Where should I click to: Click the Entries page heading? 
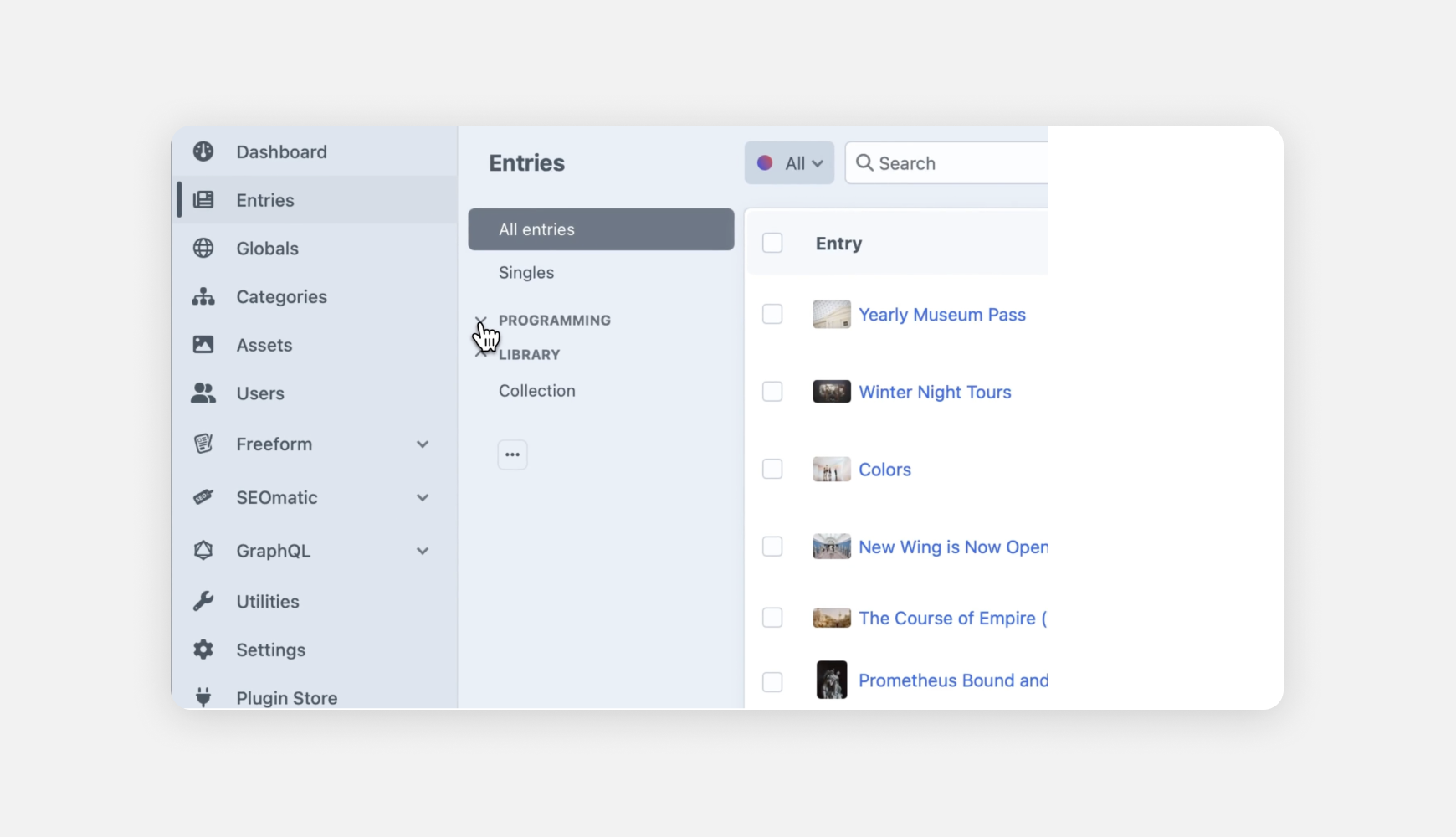pyautogui.click(x=527, y=162)
